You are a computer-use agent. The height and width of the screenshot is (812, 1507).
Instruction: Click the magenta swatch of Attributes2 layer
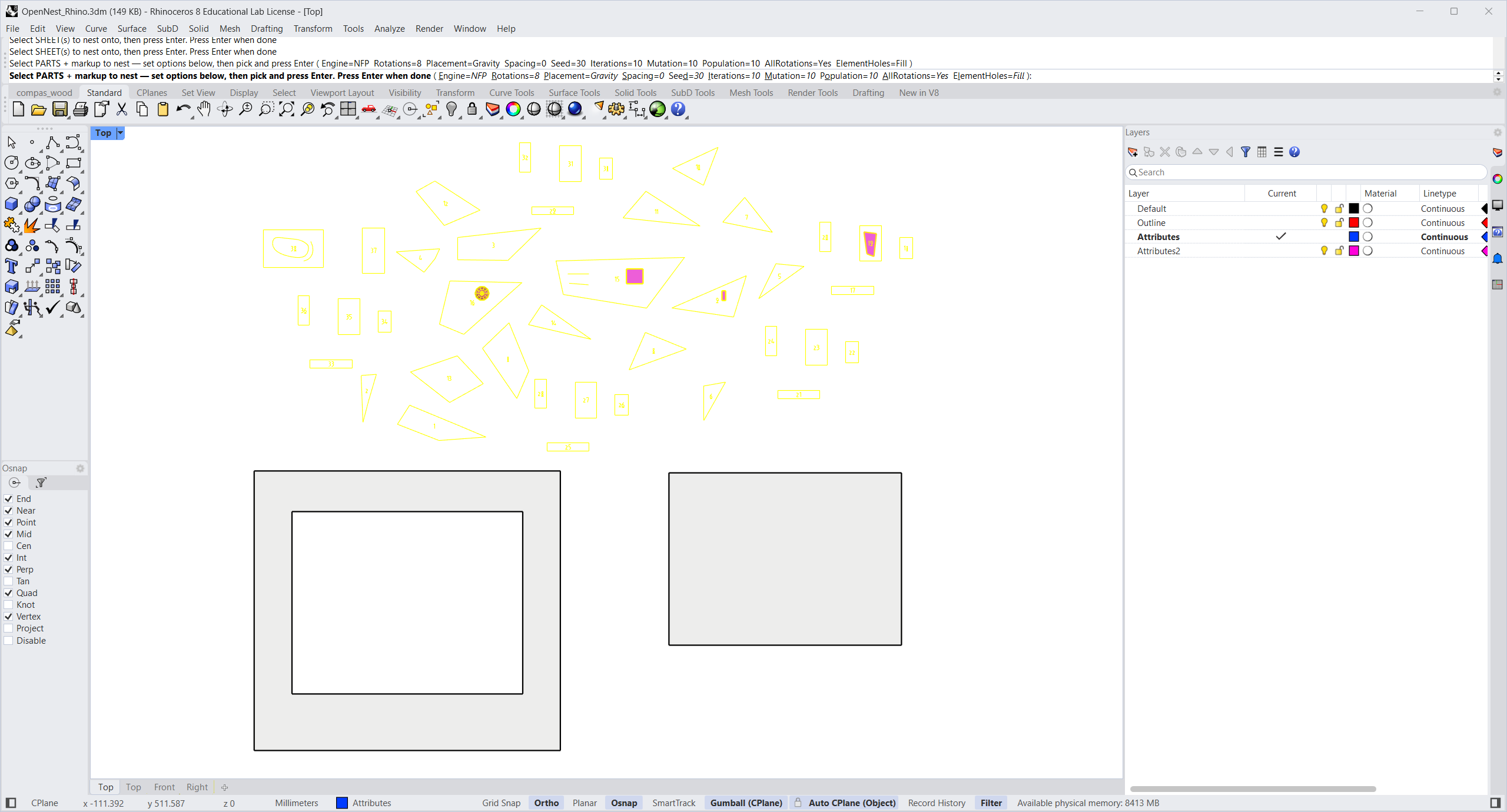pyautogui.click(x=1354, y=251)
